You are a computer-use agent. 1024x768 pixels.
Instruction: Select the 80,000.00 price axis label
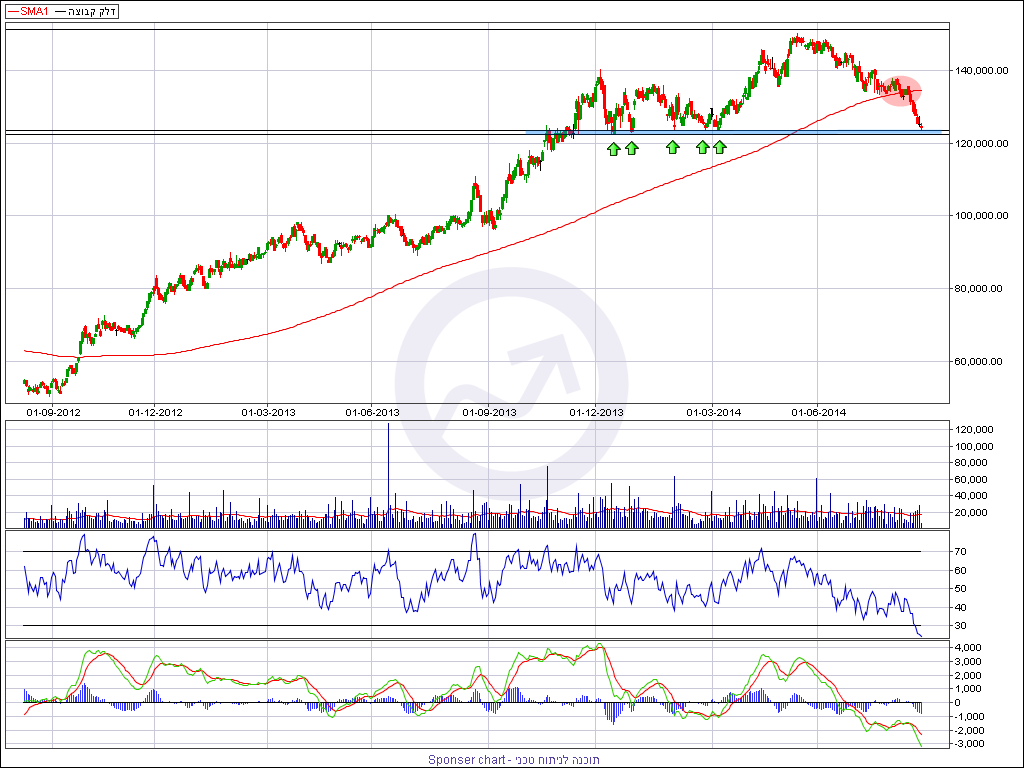tap(979, 288)
